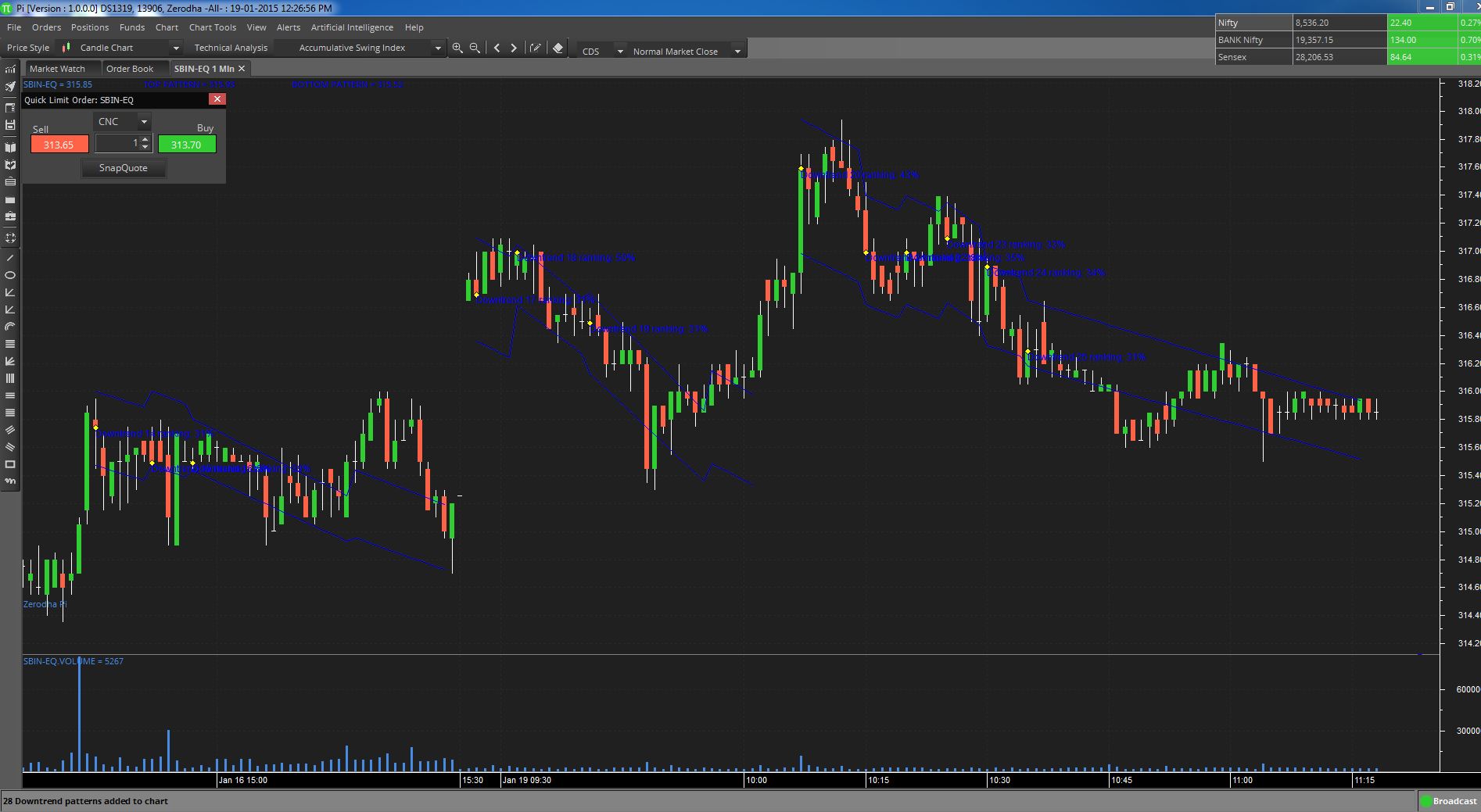Viewport: 1481px width, 812px height.
Task: Open the Orders menu
Action: (x=46, y=27)
